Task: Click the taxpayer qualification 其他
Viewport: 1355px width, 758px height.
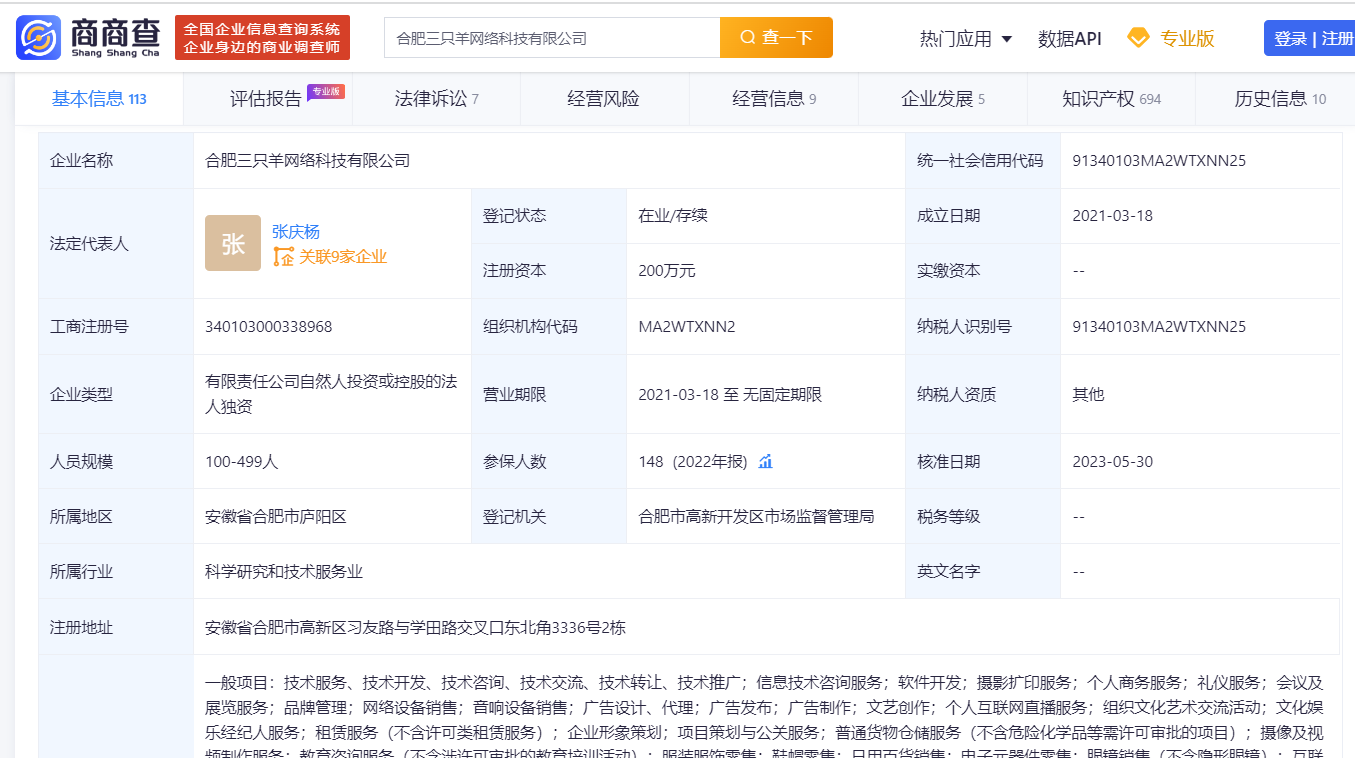Action: [x=1088, y=394]
